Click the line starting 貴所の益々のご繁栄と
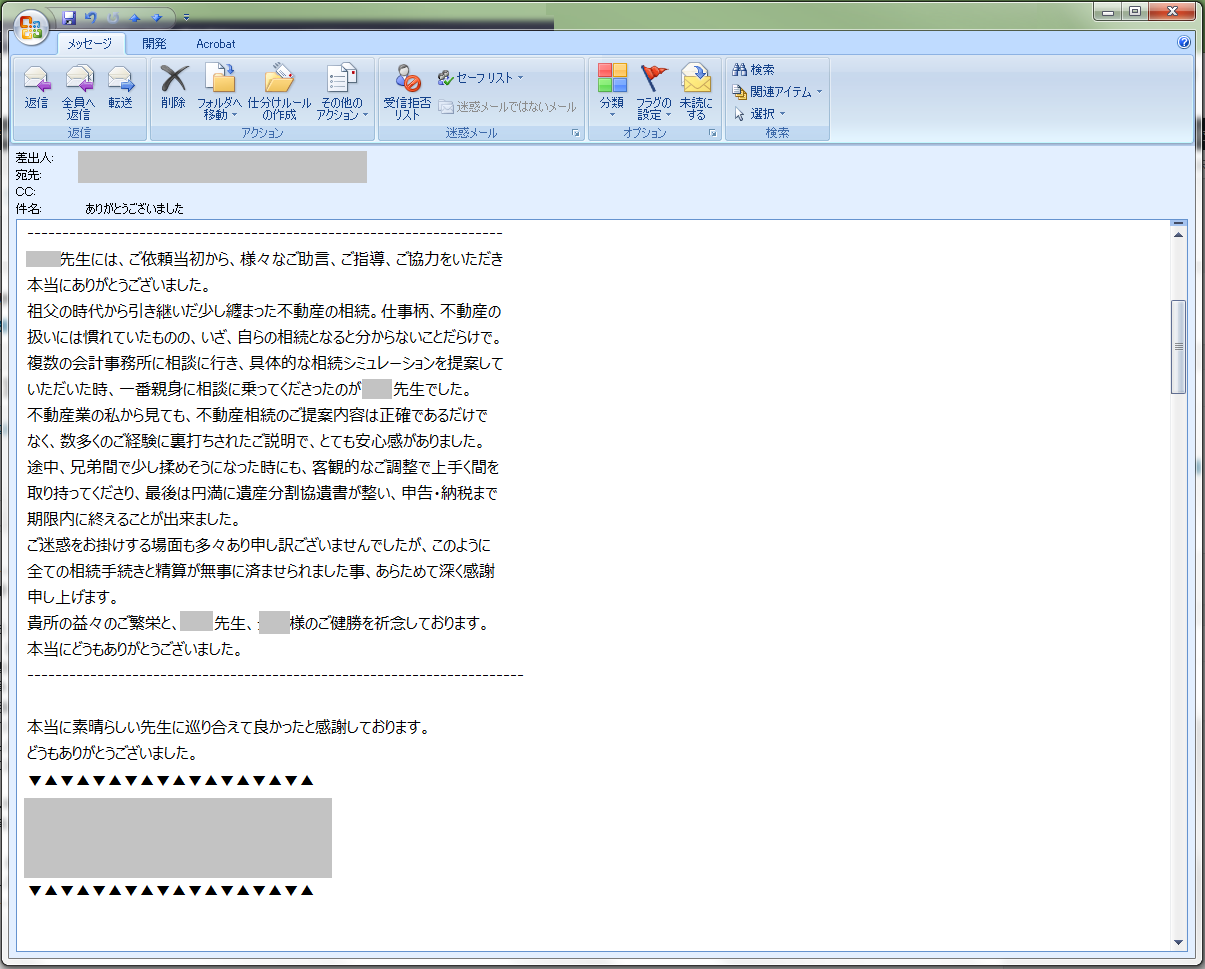 (x=258, y=623)
